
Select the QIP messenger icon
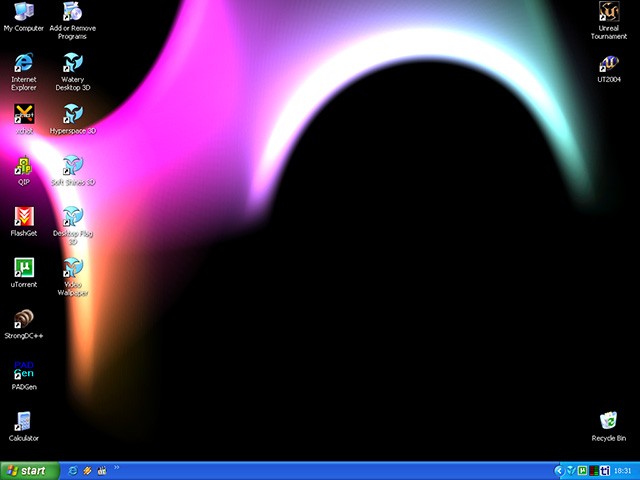[24, 171]
